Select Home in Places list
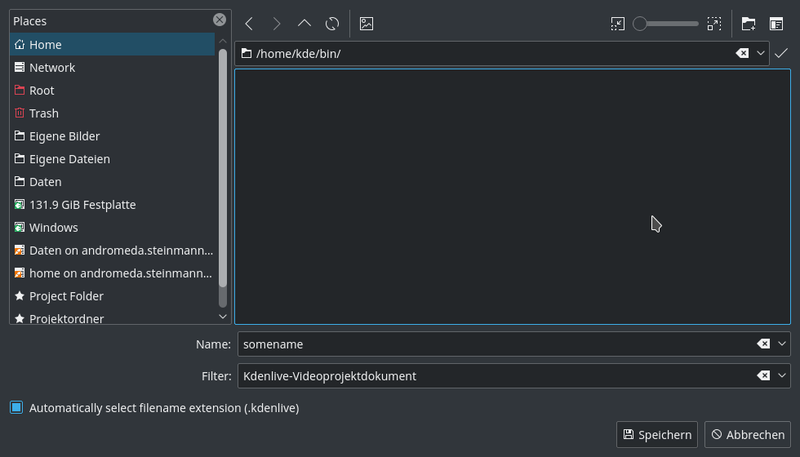This screenshot has height=457, width=800. [45, 45]
